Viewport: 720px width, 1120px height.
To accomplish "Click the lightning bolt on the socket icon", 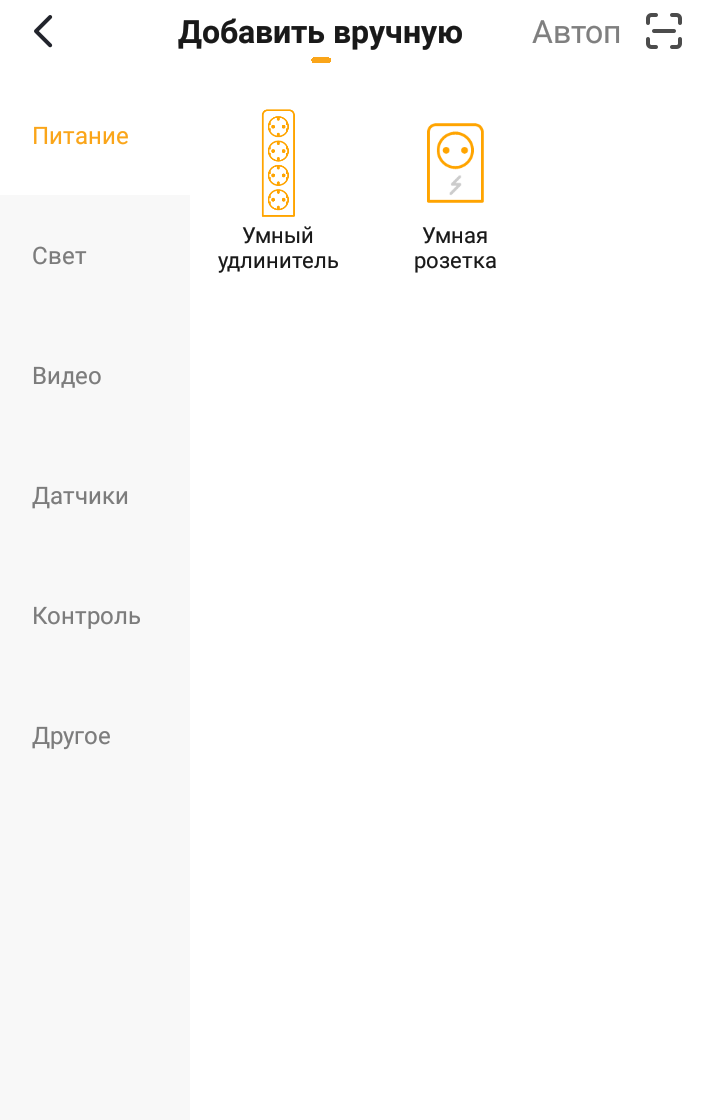I will 455,185.
